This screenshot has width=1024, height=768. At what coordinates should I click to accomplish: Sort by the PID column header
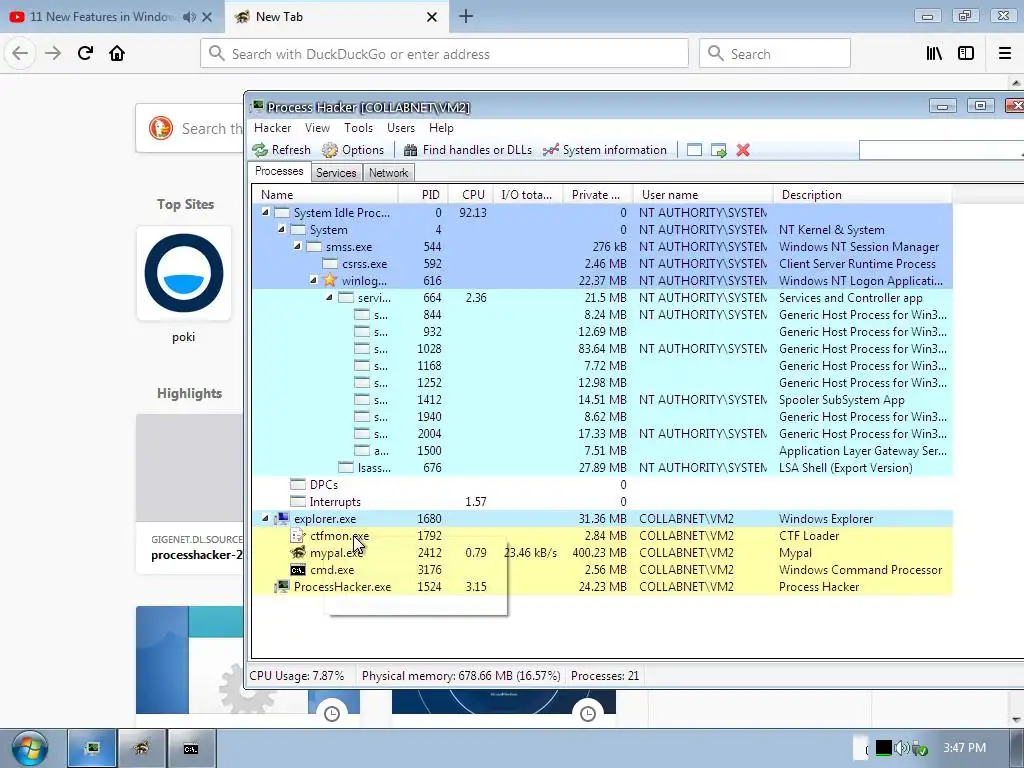tap(424, 195)
